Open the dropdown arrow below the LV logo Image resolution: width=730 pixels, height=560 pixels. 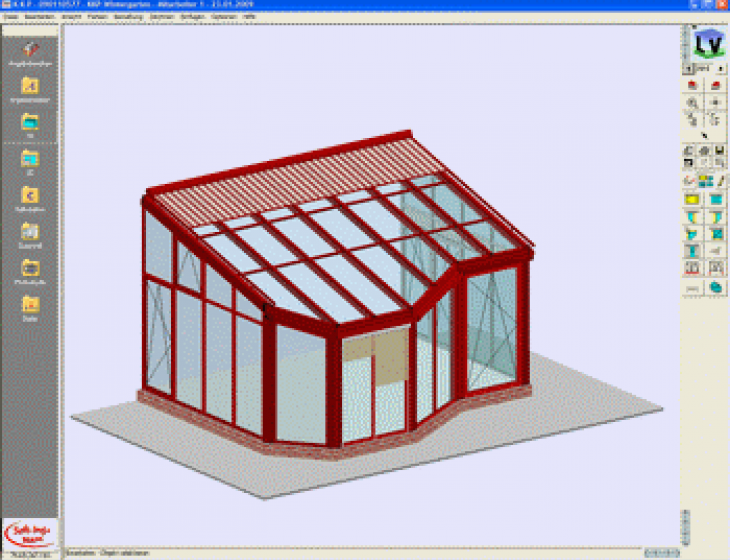coord(721,69)
